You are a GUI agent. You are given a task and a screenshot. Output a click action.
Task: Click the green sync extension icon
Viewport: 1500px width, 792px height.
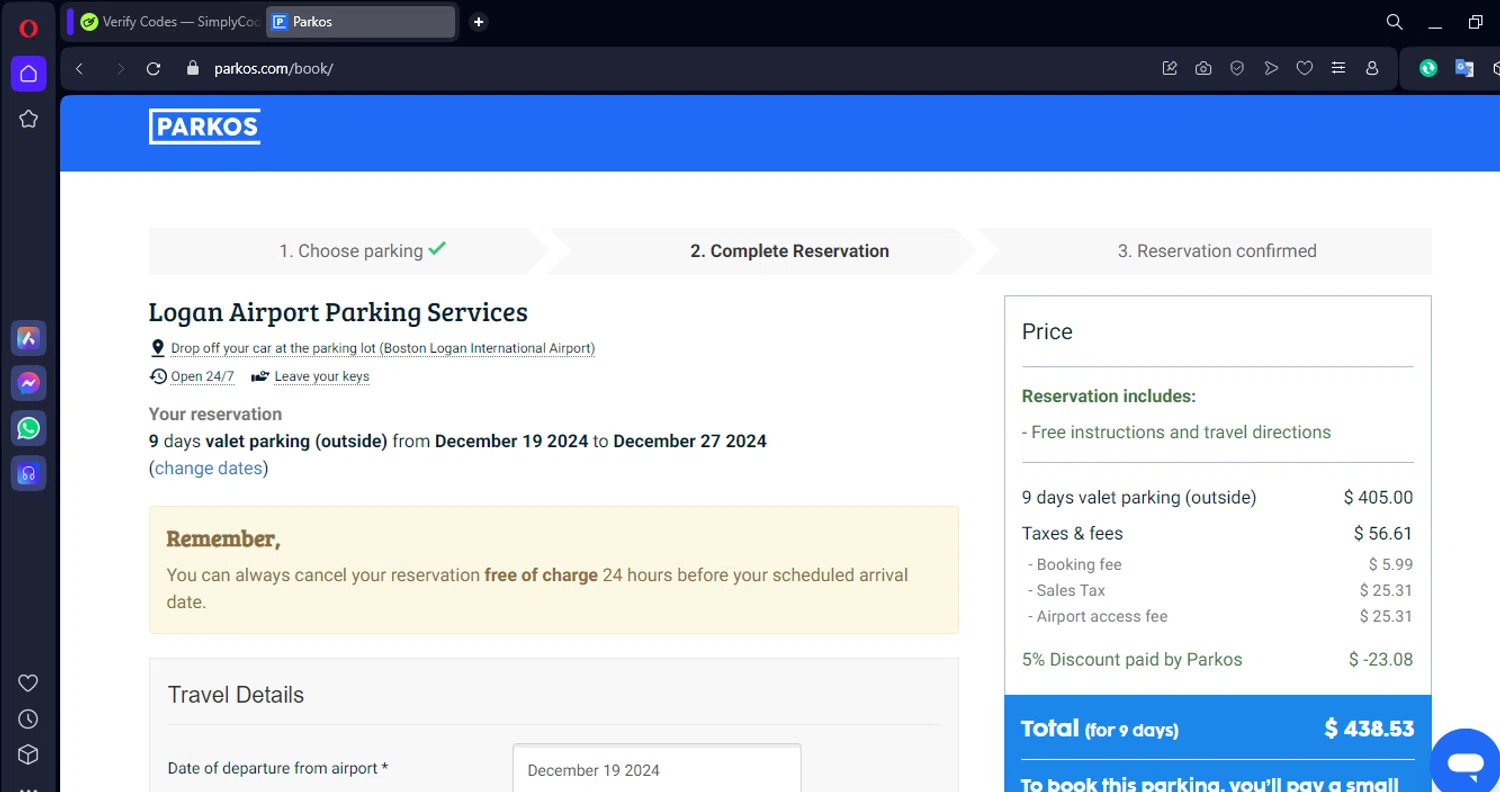point(1428,68)
